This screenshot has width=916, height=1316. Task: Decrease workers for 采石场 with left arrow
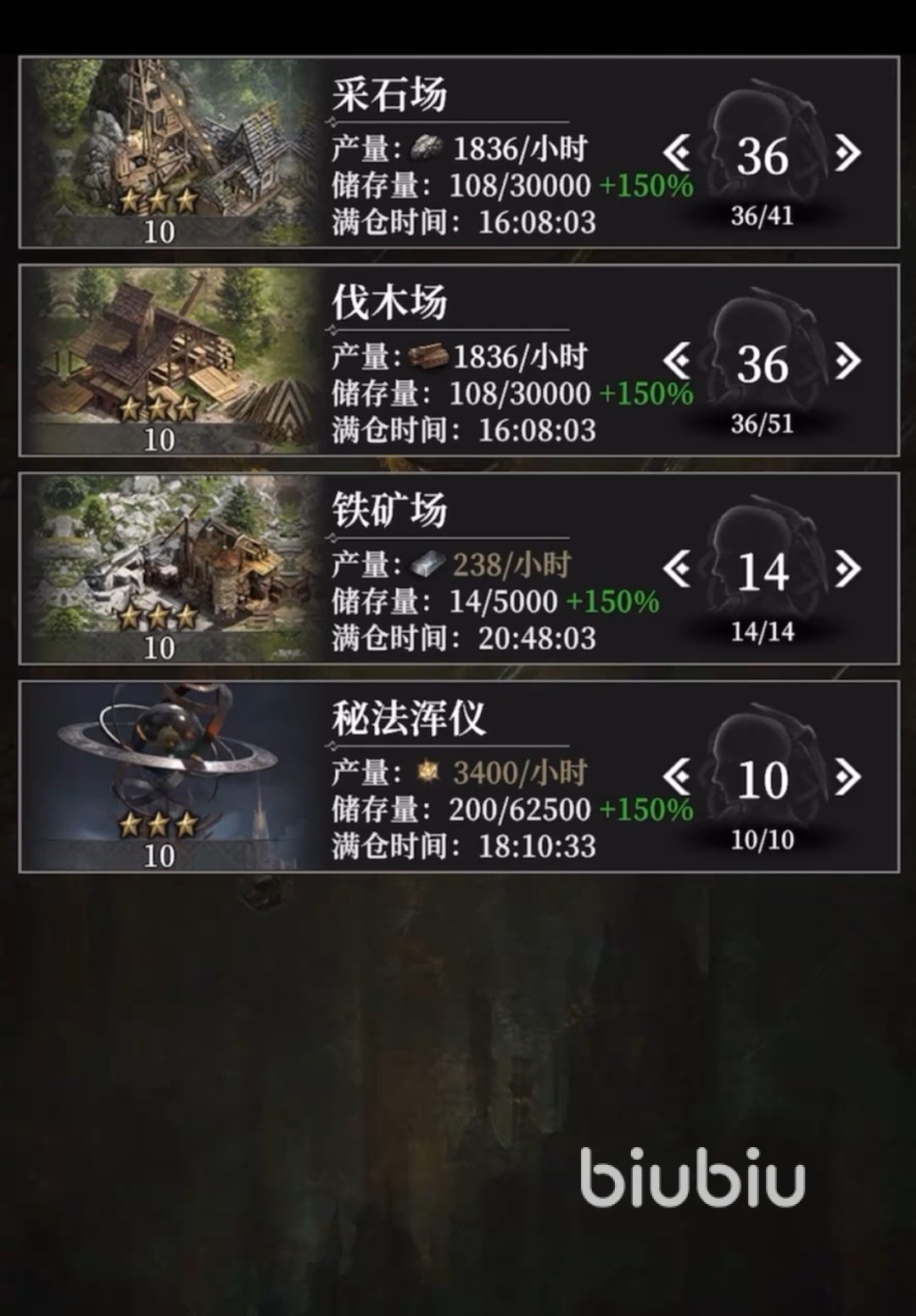coord(677,154)
